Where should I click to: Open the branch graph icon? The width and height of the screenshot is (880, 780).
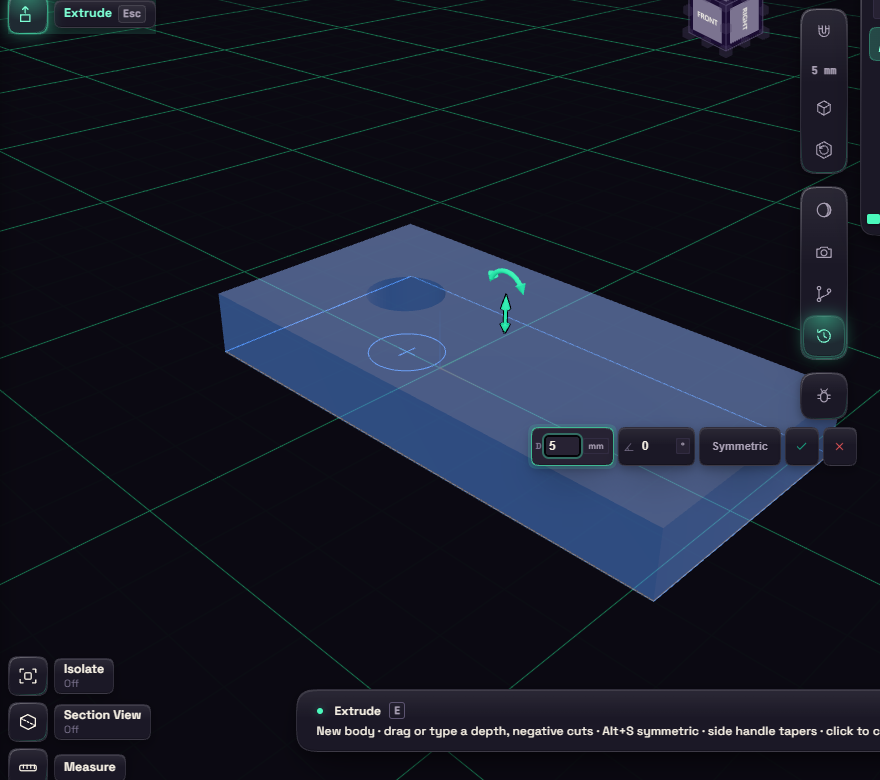click(x=823, y=294)
